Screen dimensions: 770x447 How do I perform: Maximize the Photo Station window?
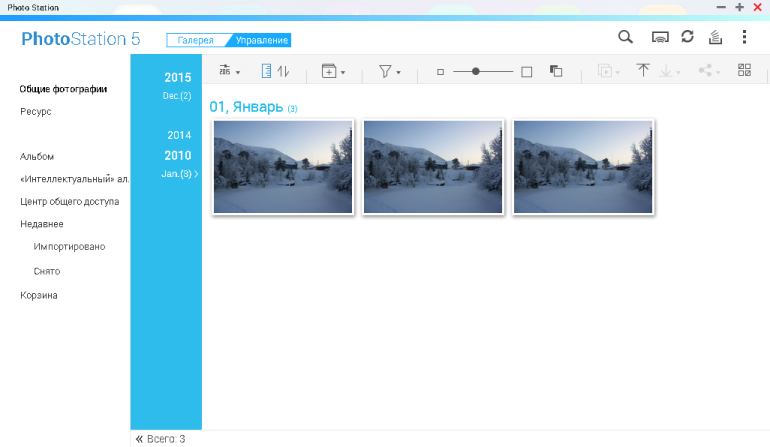click(740, 7)
